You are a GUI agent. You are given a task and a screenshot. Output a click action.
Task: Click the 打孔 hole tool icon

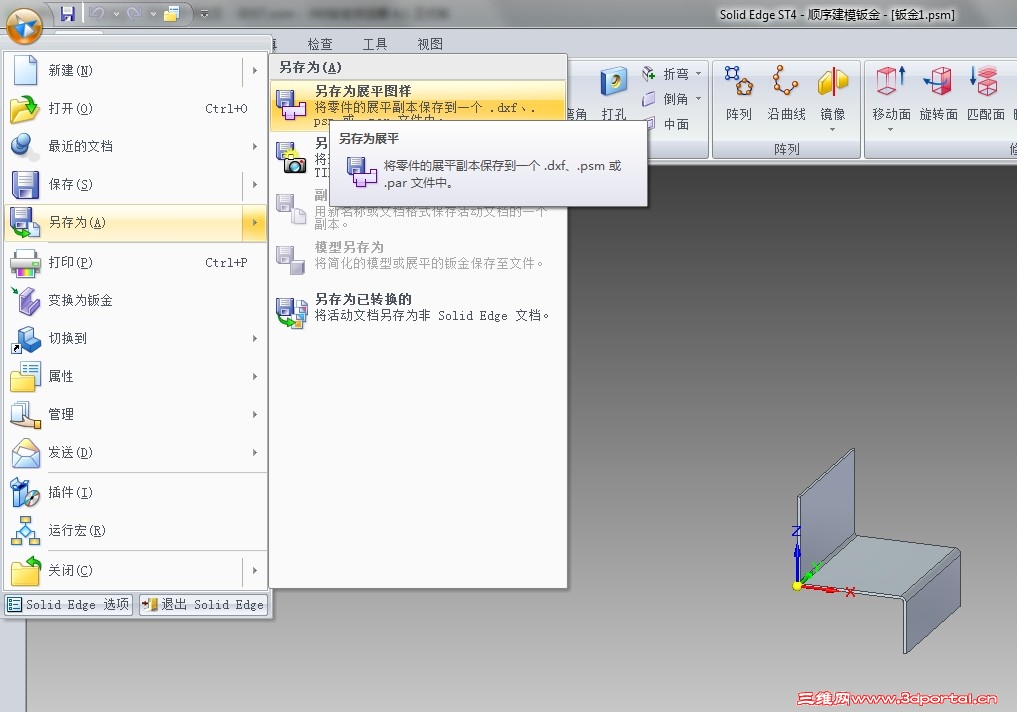(x=613, y=82)
